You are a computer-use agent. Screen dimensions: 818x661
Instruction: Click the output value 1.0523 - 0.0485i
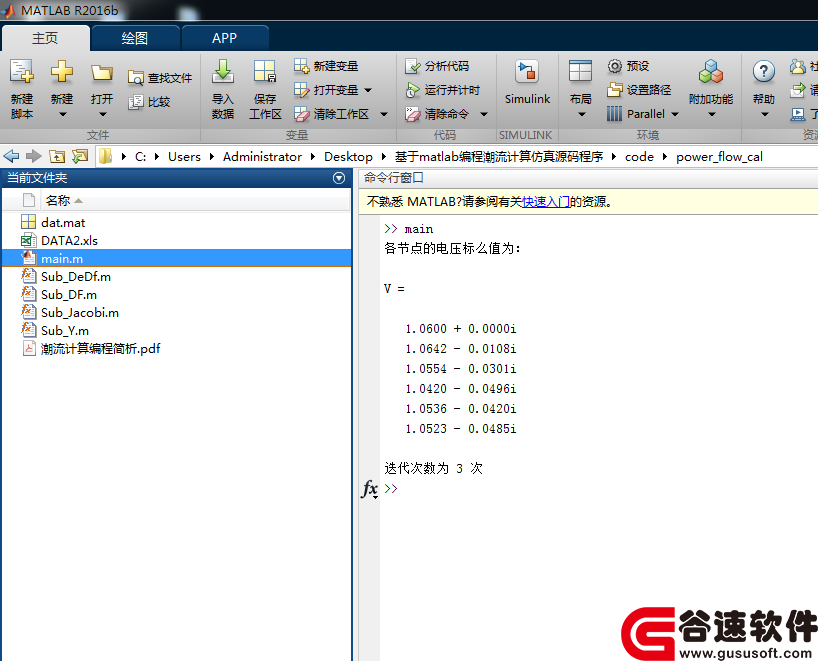461,429
